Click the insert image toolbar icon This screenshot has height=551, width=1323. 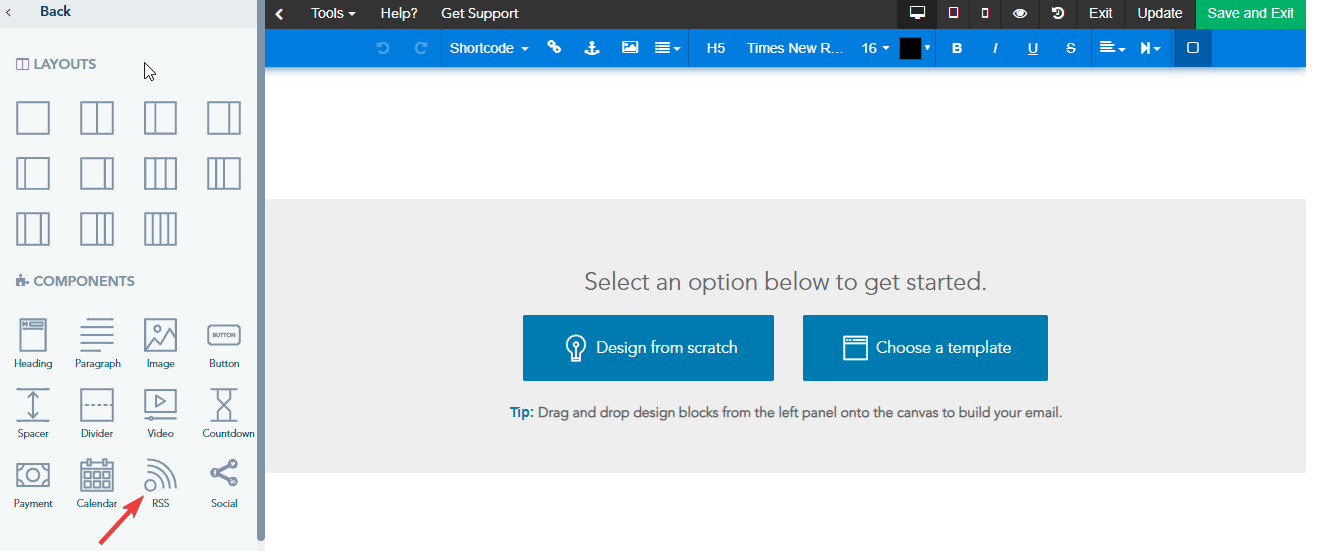[x=630, y=48]
